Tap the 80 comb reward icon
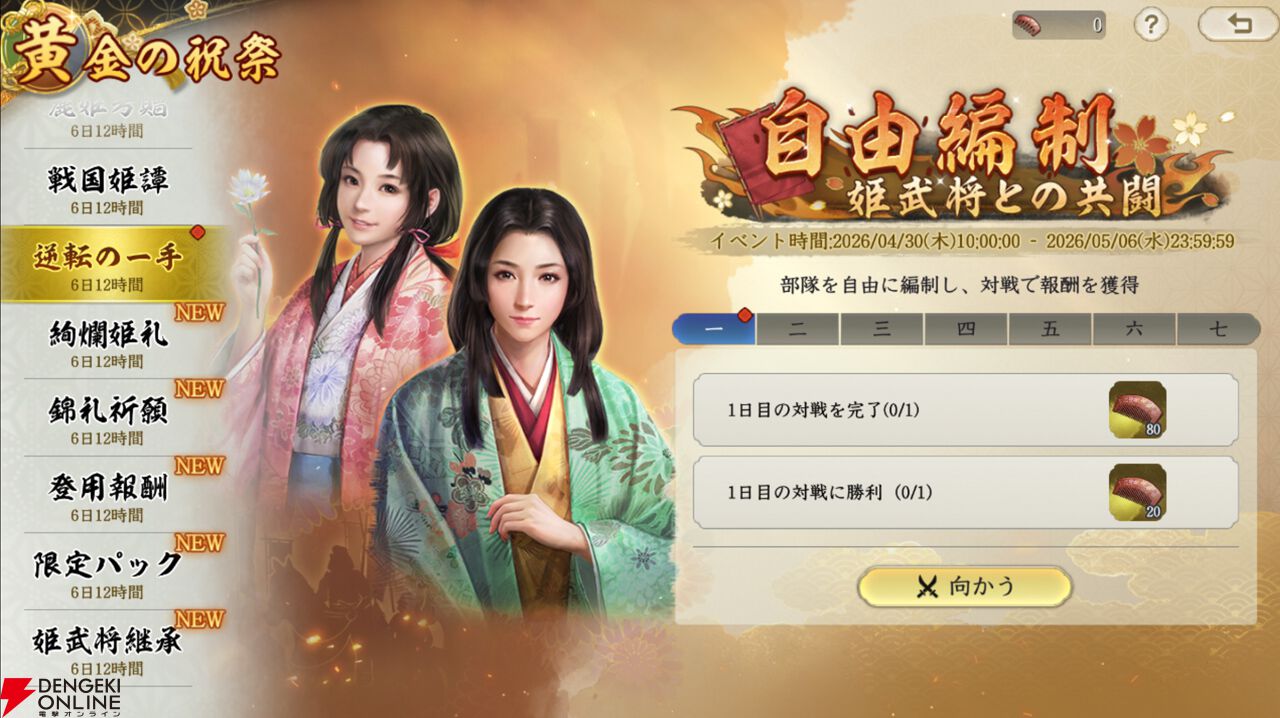This screenshot has height=718, width=1280. (x=1138, y=410)
